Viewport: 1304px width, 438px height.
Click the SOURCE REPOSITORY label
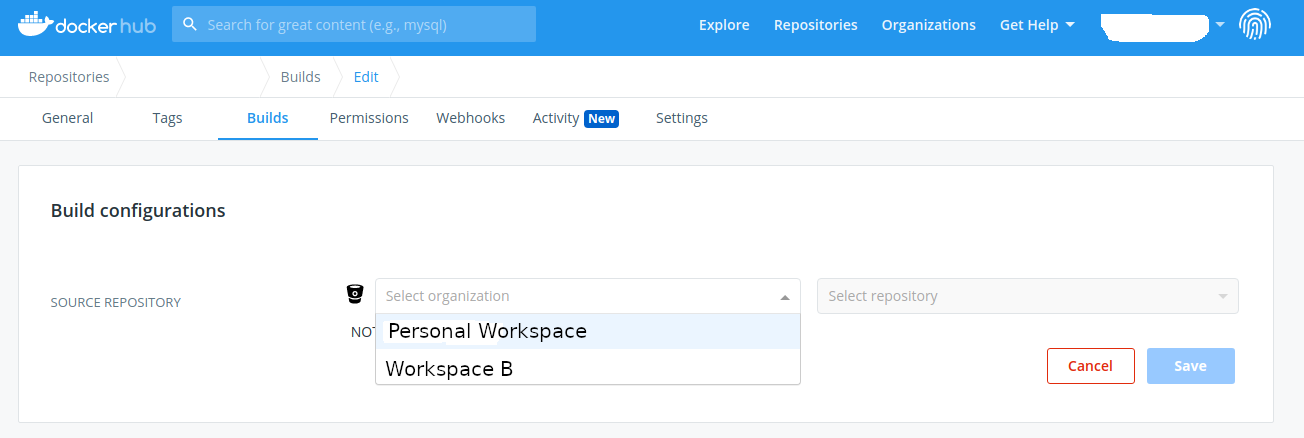click(x=115, y=302)
